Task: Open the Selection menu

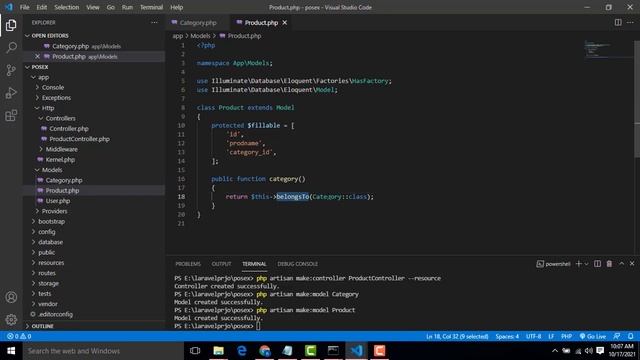Action: pyautogui.click(x=67, y=7)
